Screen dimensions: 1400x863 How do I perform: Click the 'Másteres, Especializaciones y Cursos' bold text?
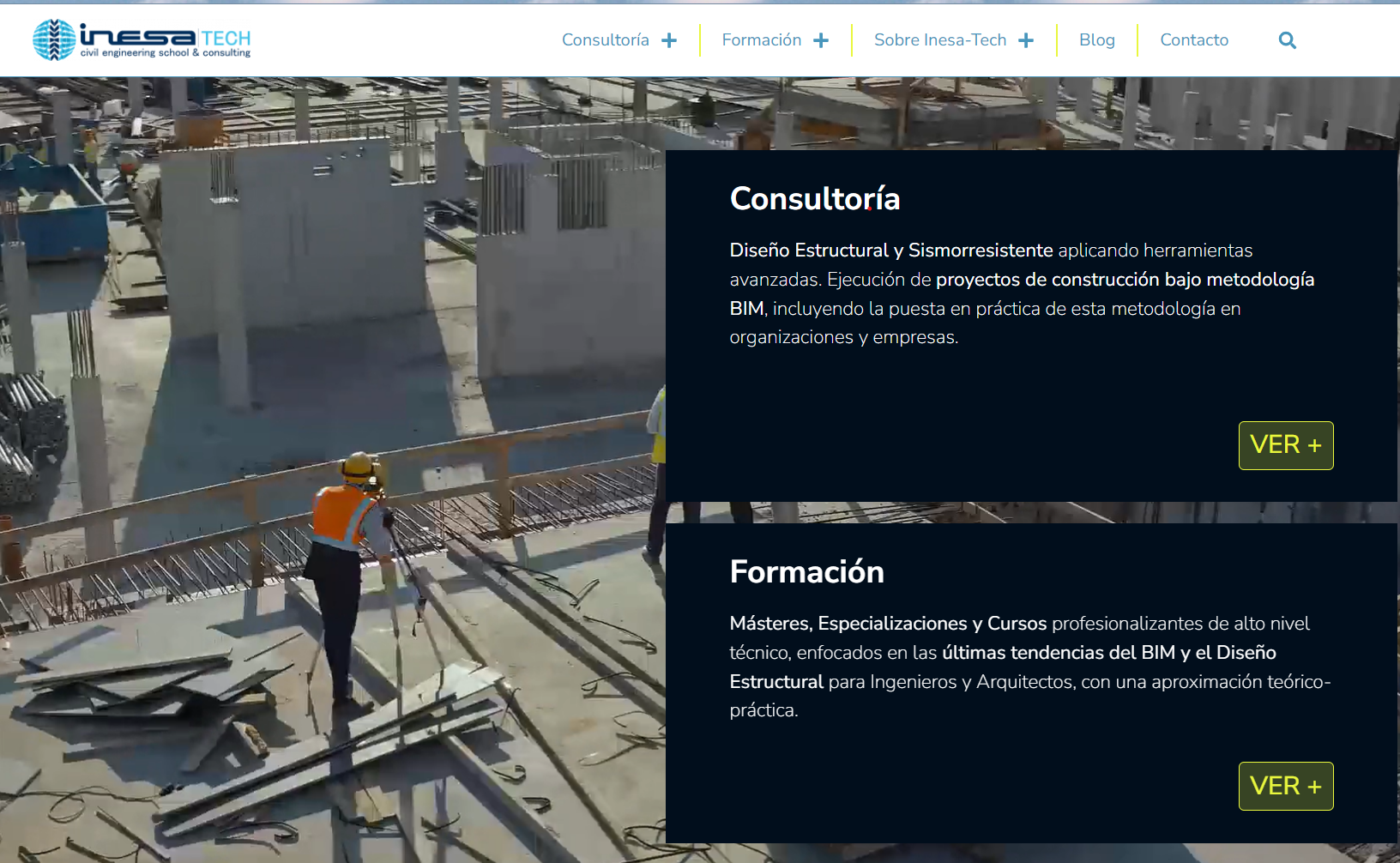[x=888, y=624]
